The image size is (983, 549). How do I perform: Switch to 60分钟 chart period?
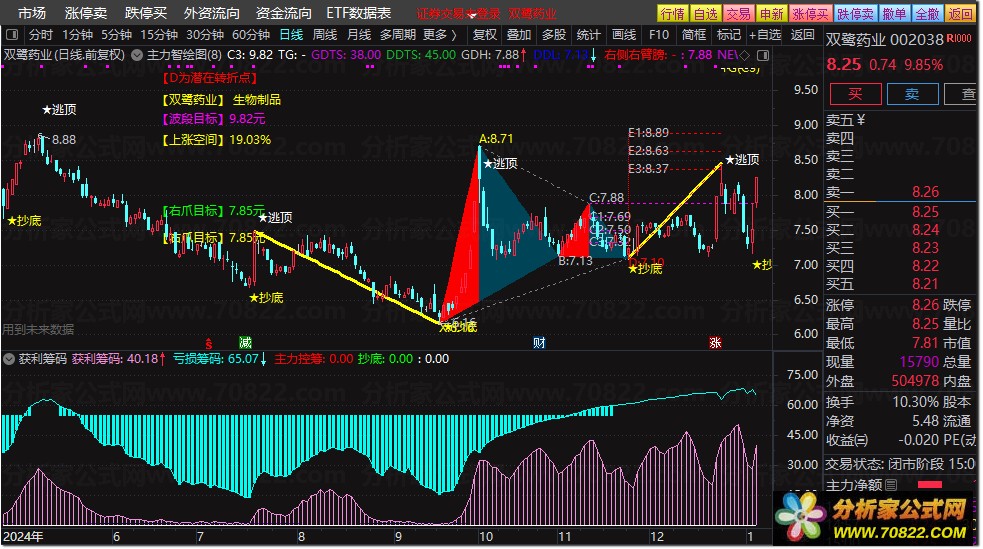(x=251, y=35)
